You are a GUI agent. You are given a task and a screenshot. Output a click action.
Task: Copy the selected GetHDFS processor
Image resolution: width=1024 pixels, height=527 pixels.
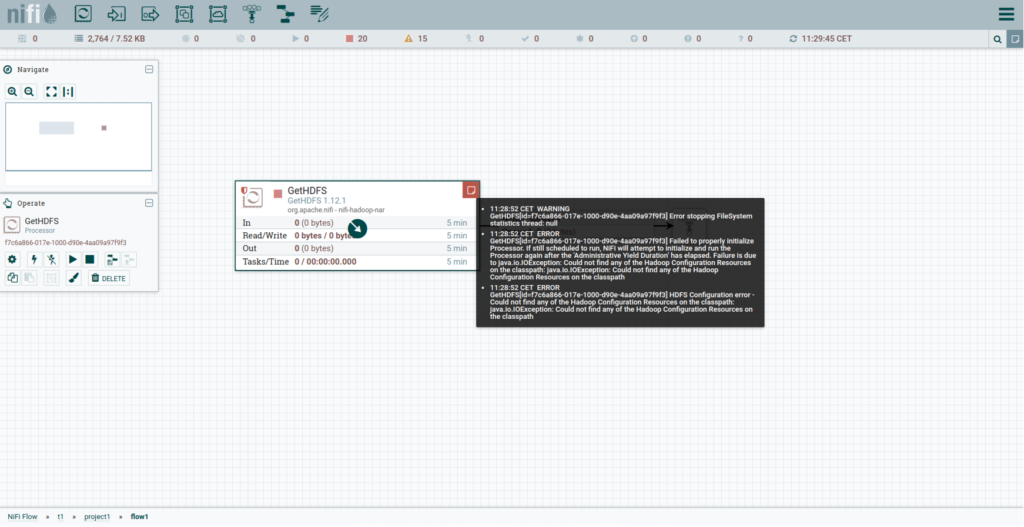click(x=12, y=278)
